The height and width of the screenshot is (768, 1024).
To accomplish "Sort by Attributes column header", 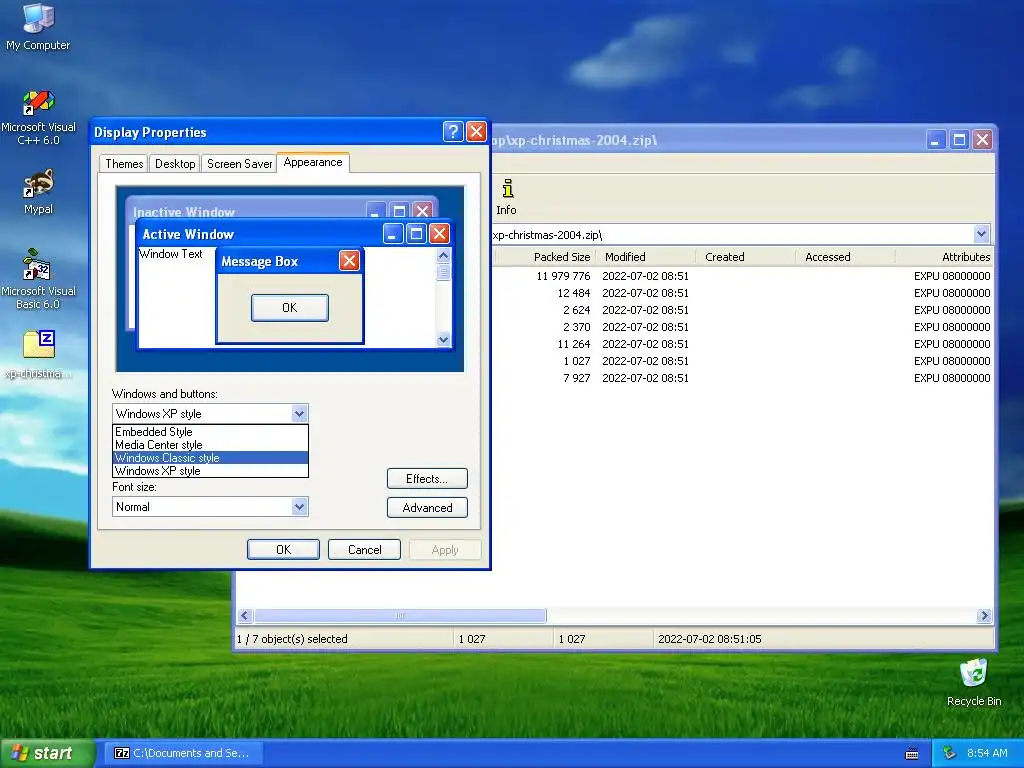I will [945, 257].
